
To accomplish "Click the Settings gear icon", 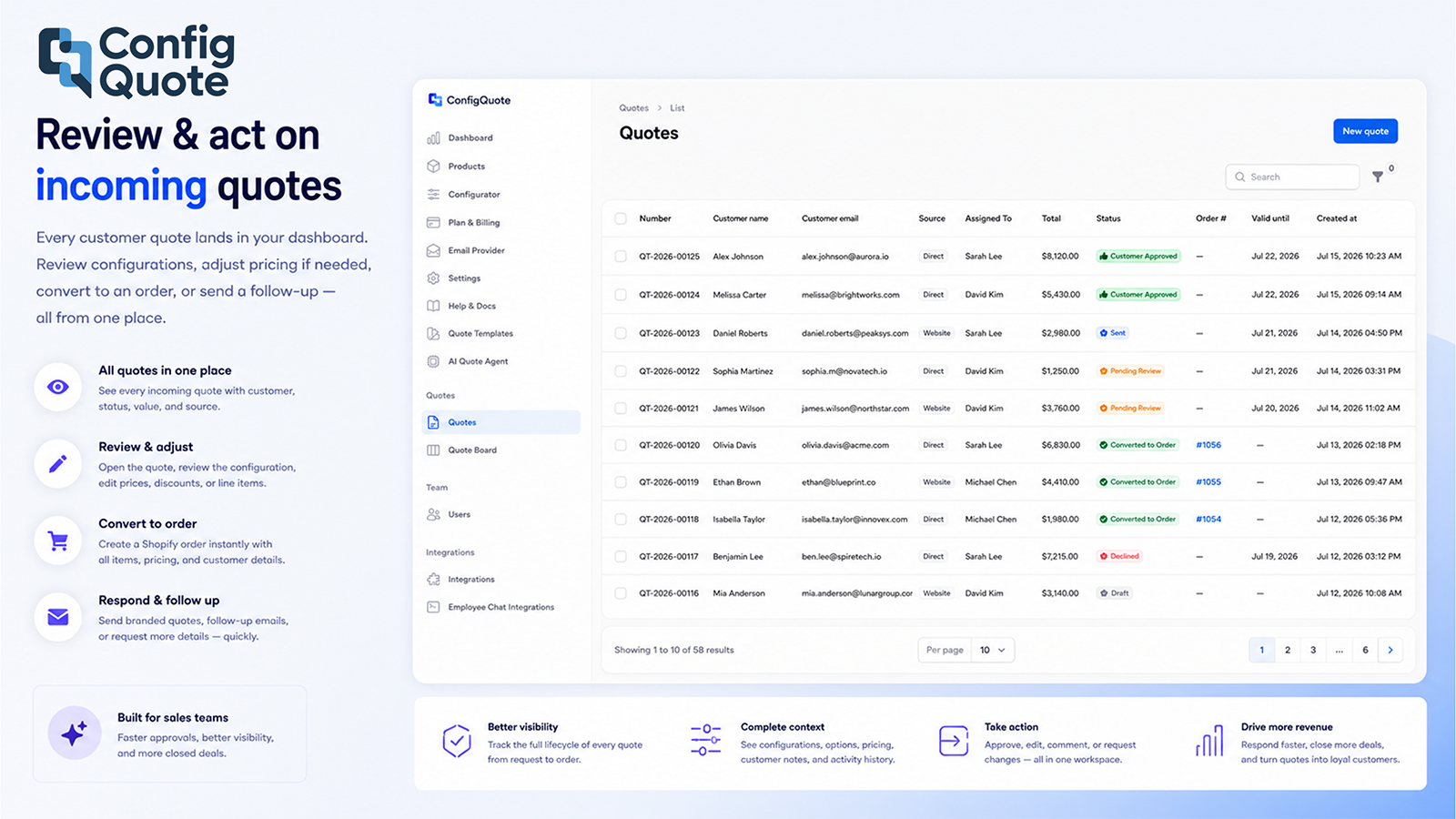I will click(x=433, y=278).
